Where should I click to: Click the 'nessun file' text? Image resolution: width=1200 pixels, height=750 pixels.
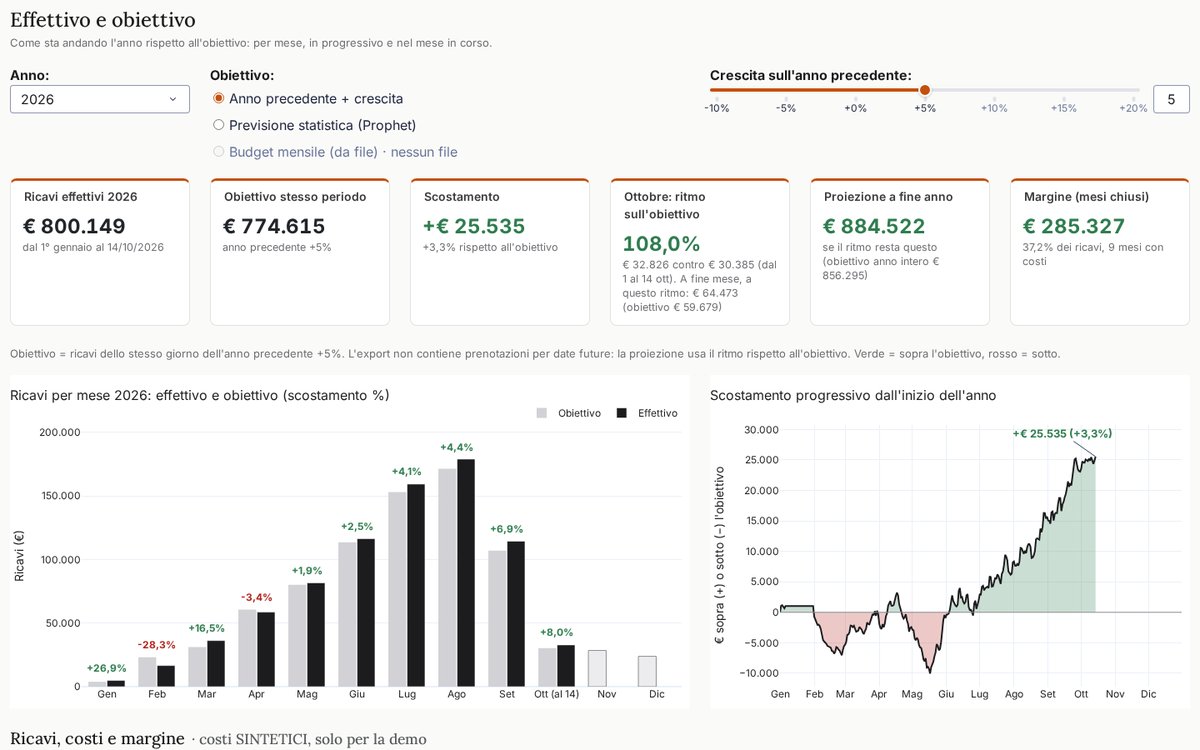[x=424, y=152]
